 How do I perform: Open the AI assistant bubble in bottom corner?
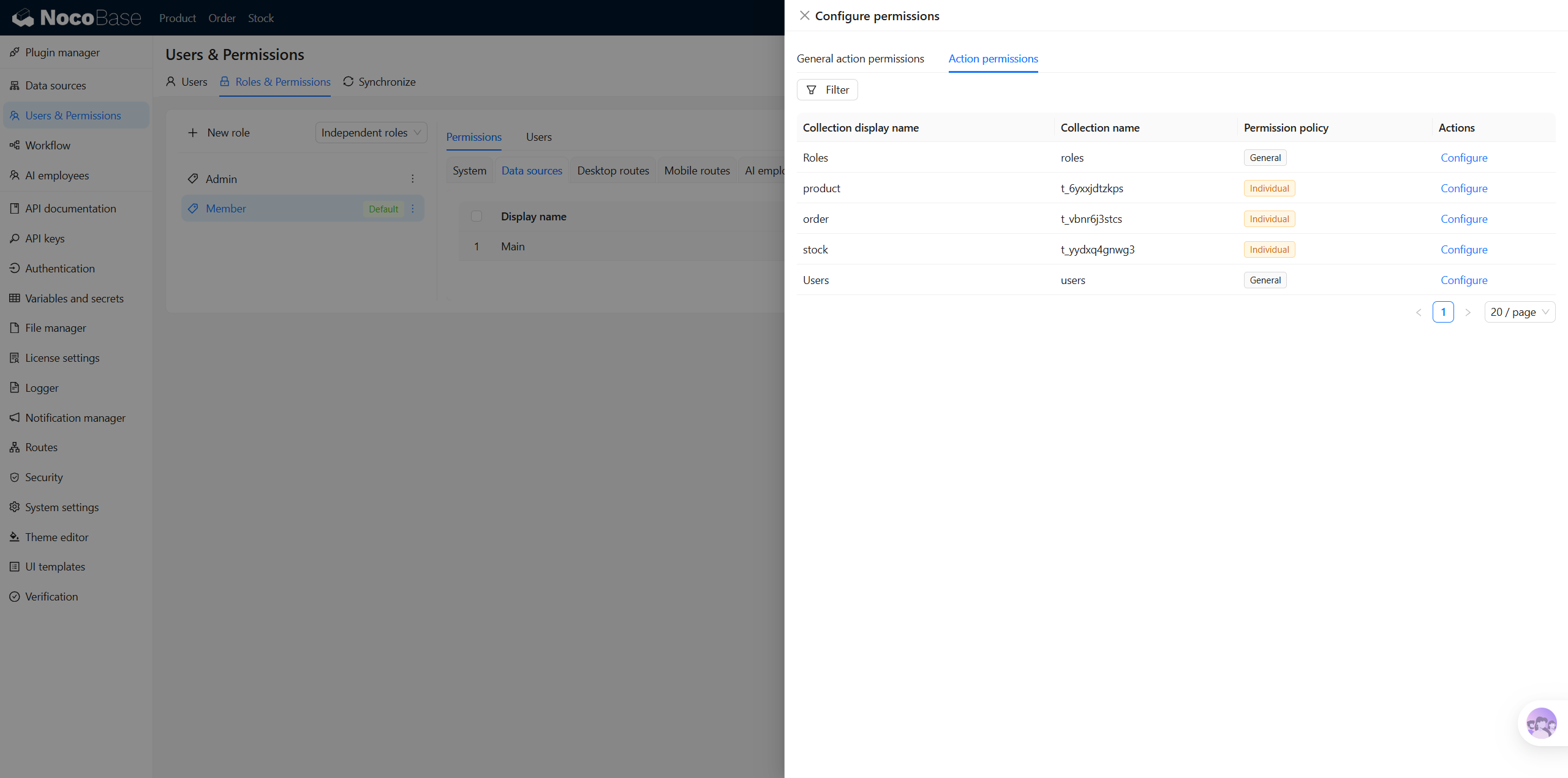1541,724
